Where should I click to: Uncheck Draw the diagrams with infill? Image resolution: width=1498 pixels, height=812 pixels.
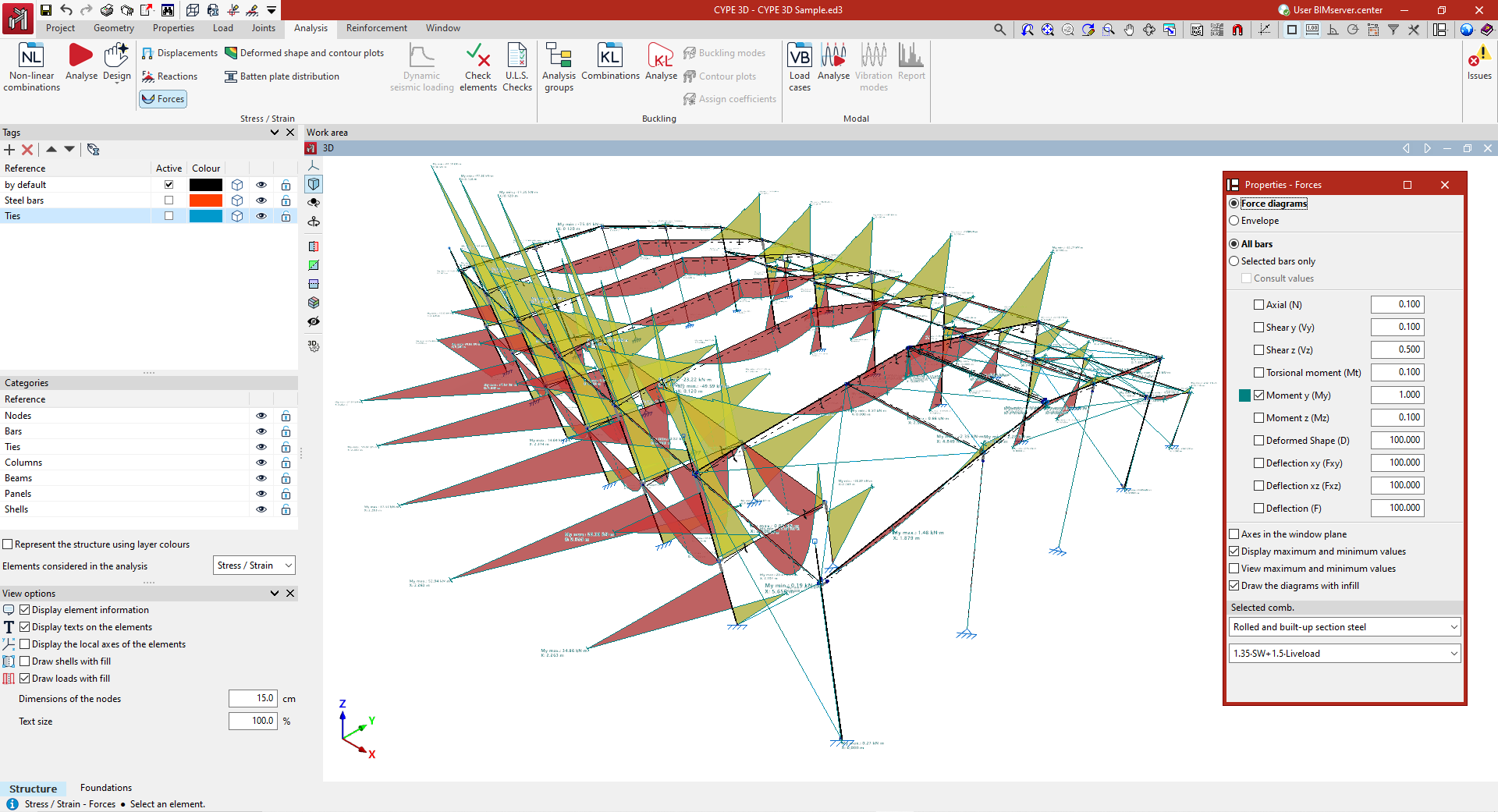click(x=1234, y=586)
